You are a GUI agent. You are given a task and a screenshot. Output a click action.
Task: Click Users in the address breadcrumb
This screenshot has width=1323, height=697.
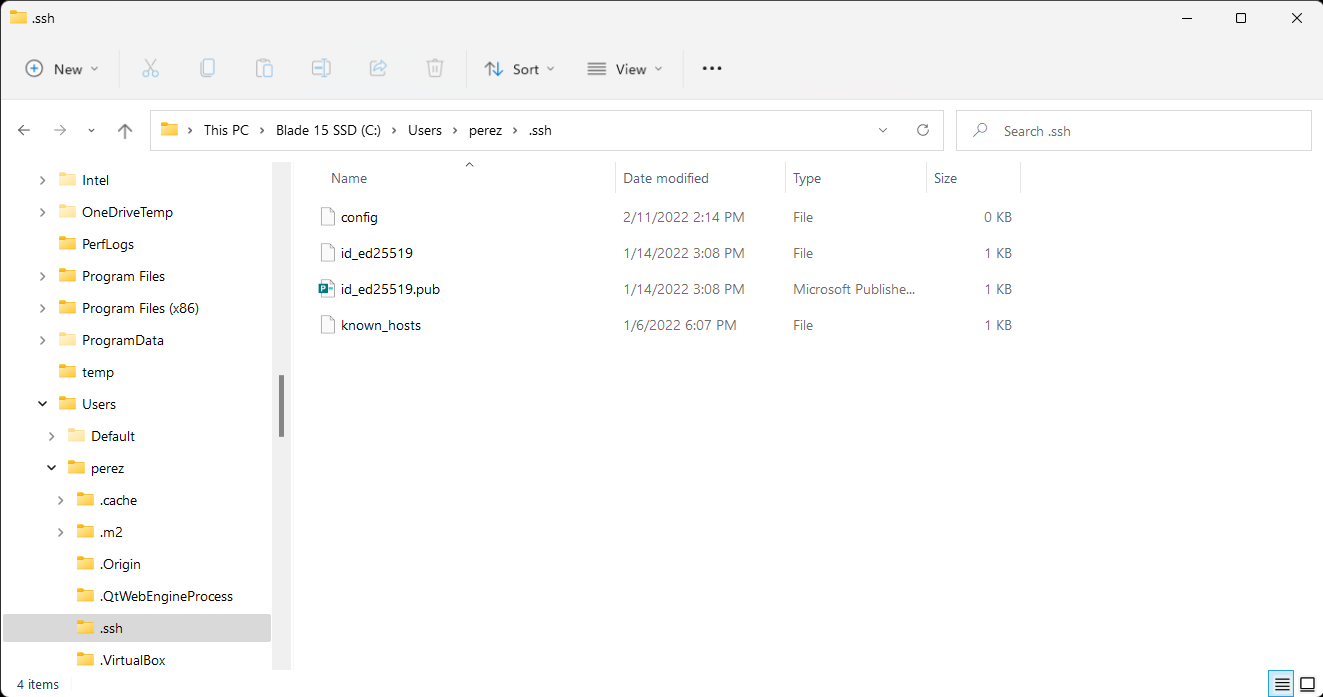[x=424, y=130]
